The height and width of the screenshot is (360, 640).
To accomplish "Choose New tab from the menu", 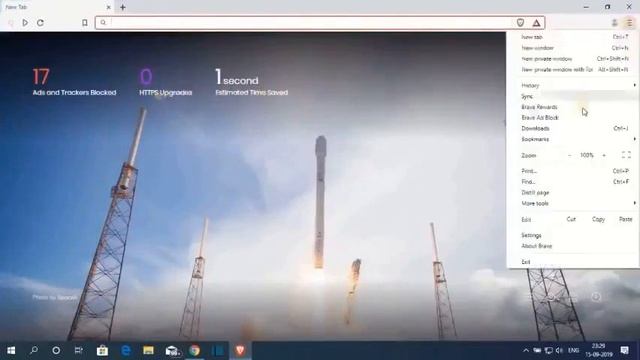I will point(573,37).
